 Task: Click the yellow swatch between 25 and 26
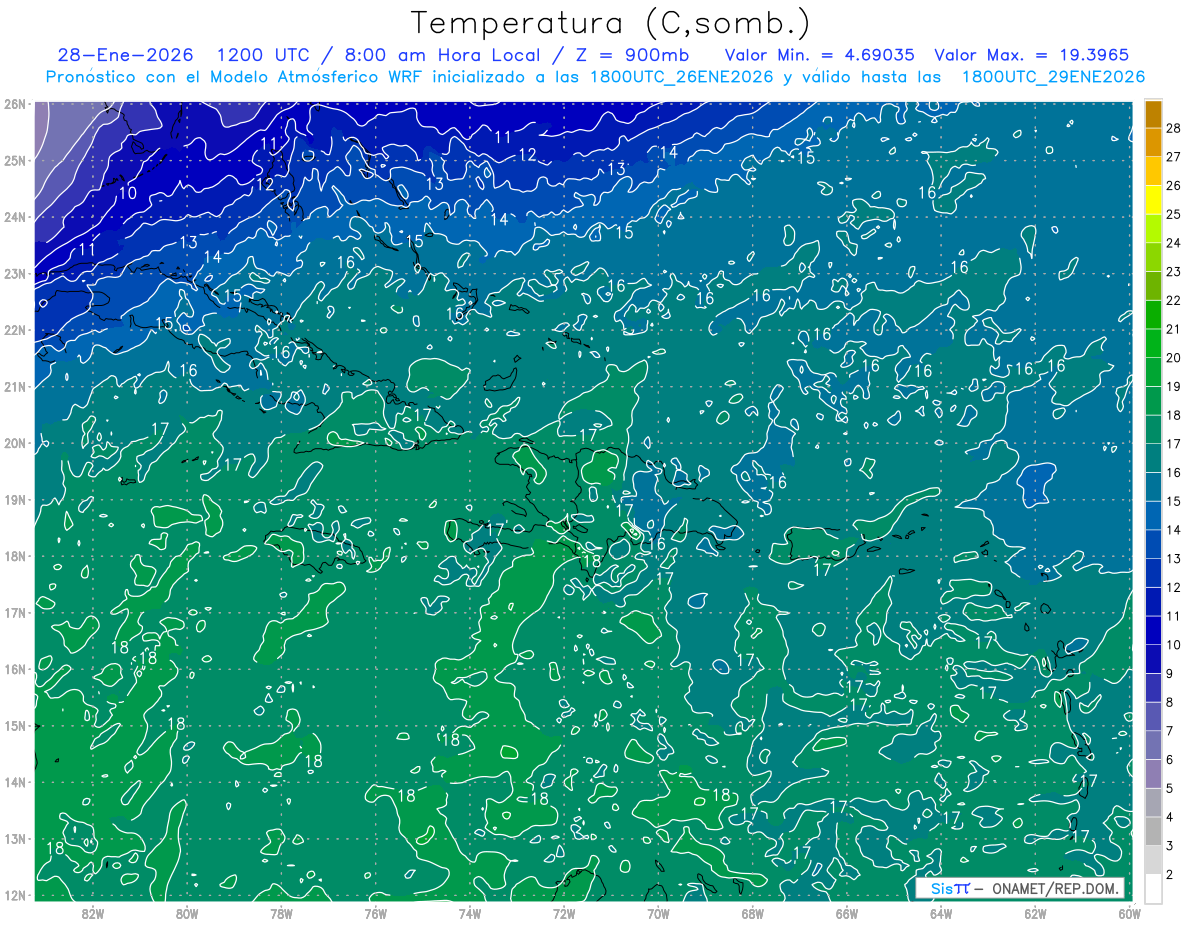[1153, 199]
